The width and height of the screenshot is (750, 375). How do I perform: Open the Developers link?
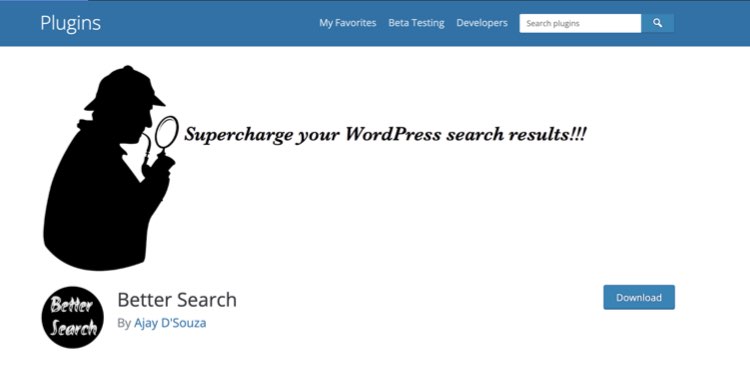coord(482,23)
